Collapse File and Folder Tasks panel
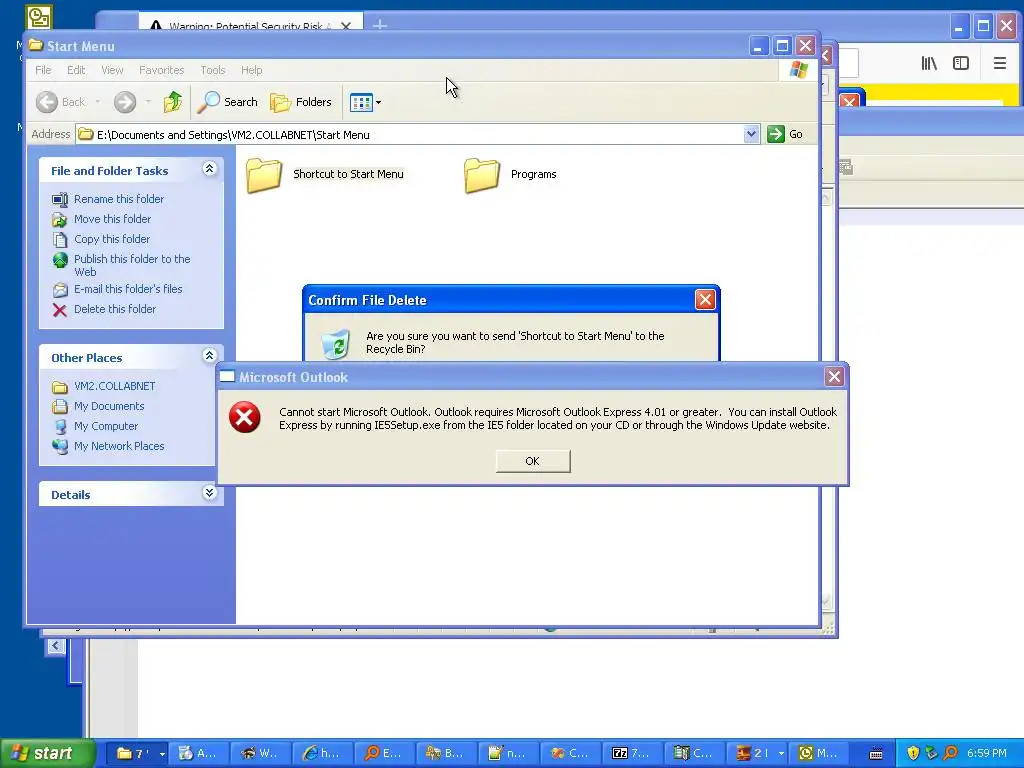 (209, 169)
